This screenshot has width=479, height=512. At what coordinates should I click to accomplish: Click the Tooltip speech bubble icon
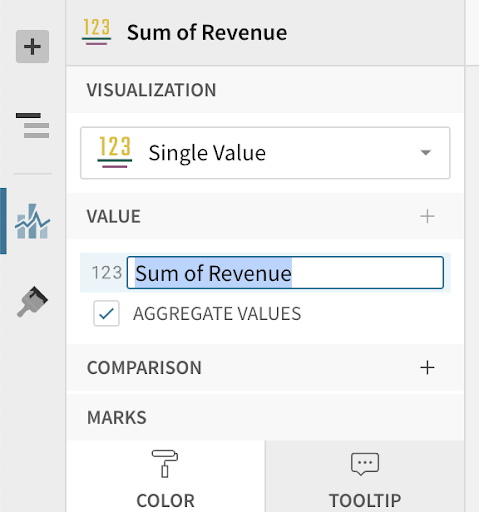click(x=365, y=464)
